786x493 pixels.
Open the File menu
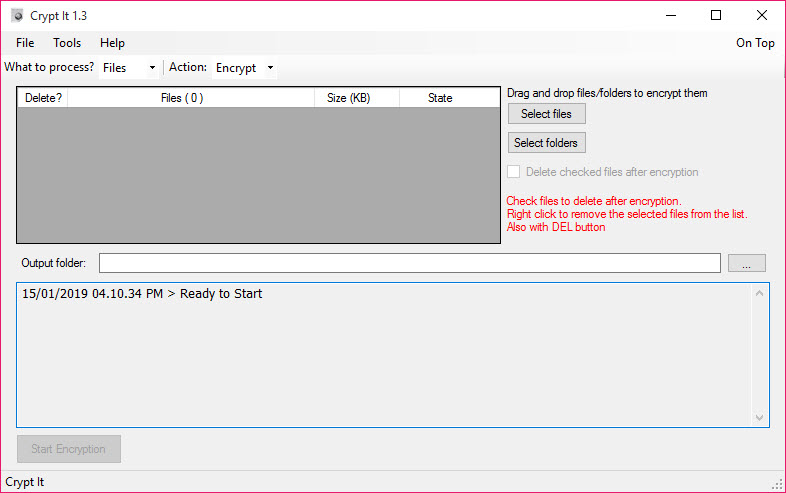point(25,43)
